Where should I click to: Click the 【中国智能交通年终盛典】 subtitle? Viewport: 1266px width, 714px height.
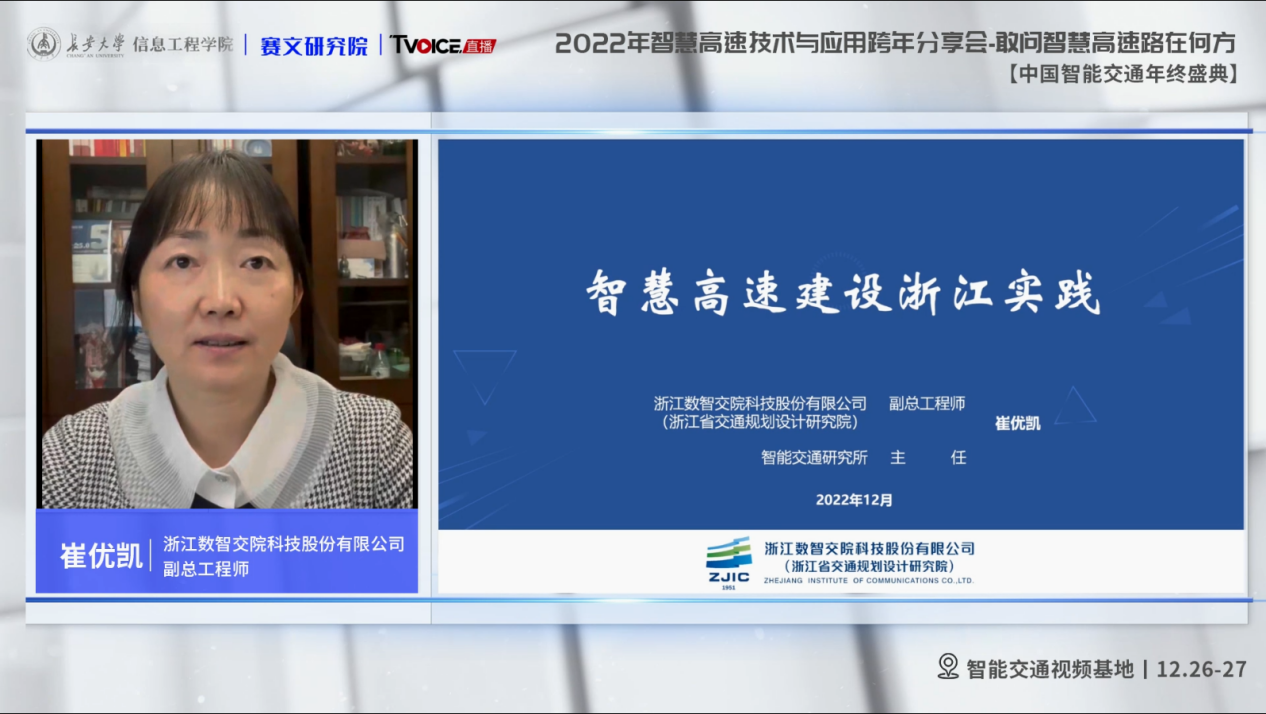click(1121, 74)
